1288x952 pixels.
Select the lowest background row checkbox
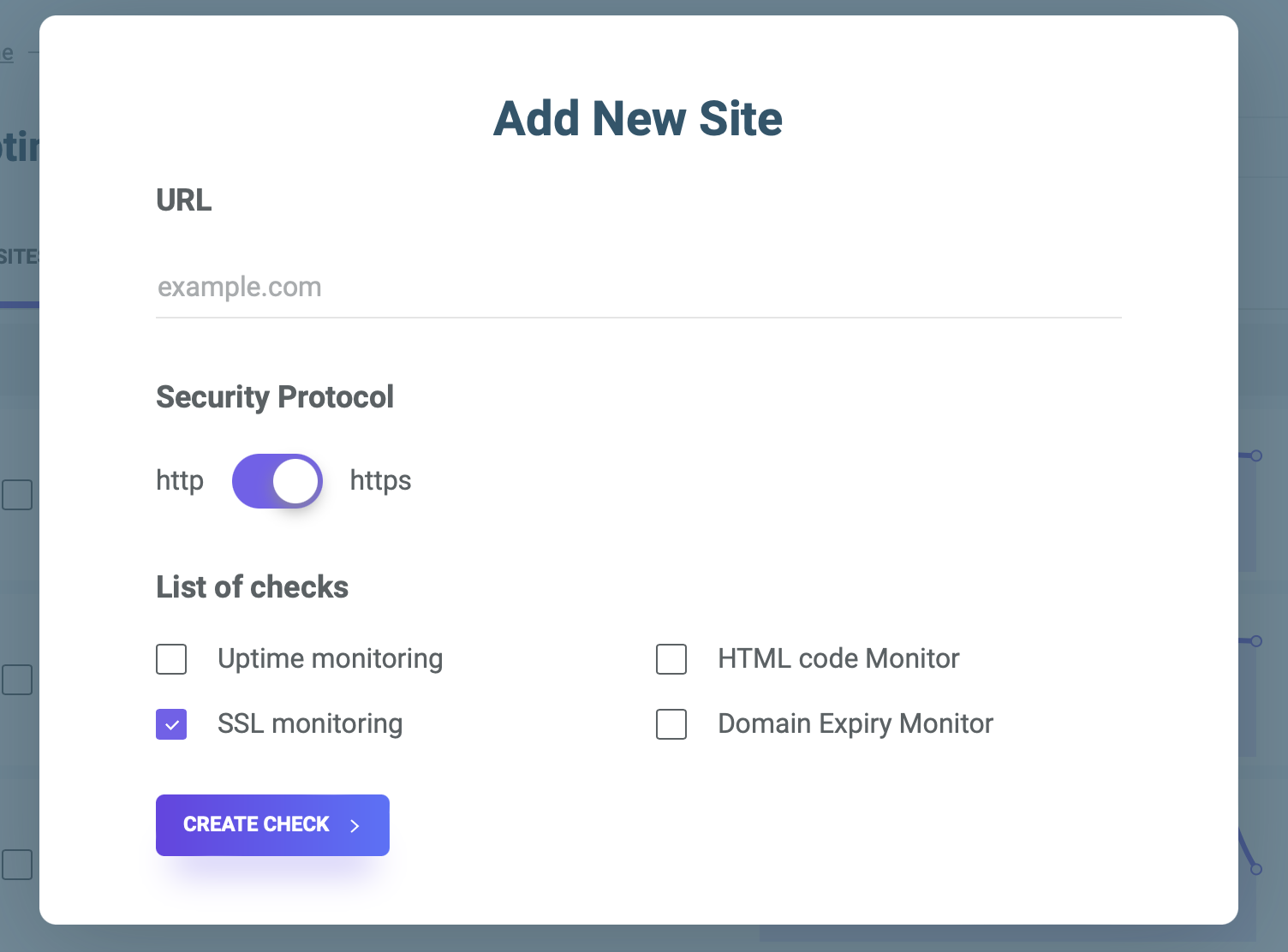17,865
